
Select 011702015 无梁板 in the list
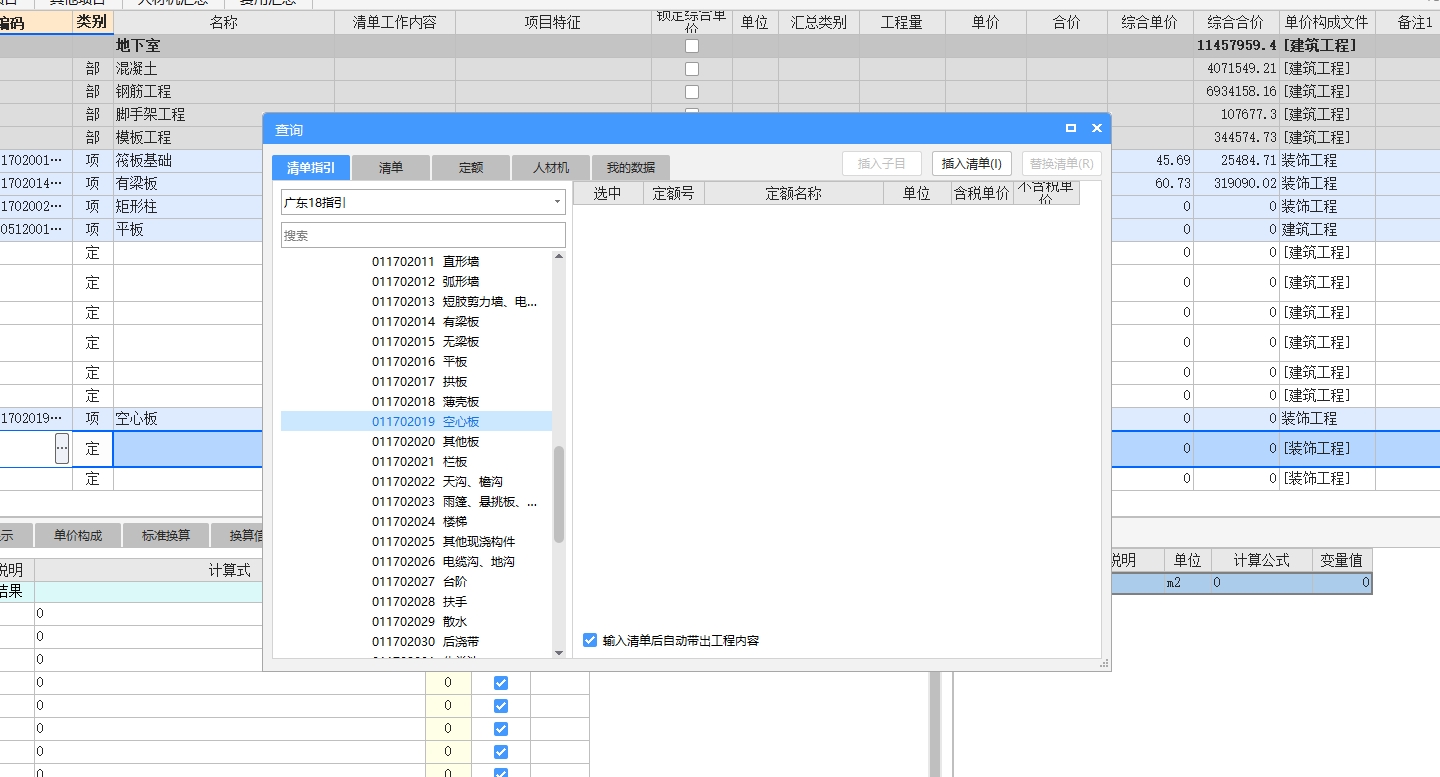[x=425, y=341]
